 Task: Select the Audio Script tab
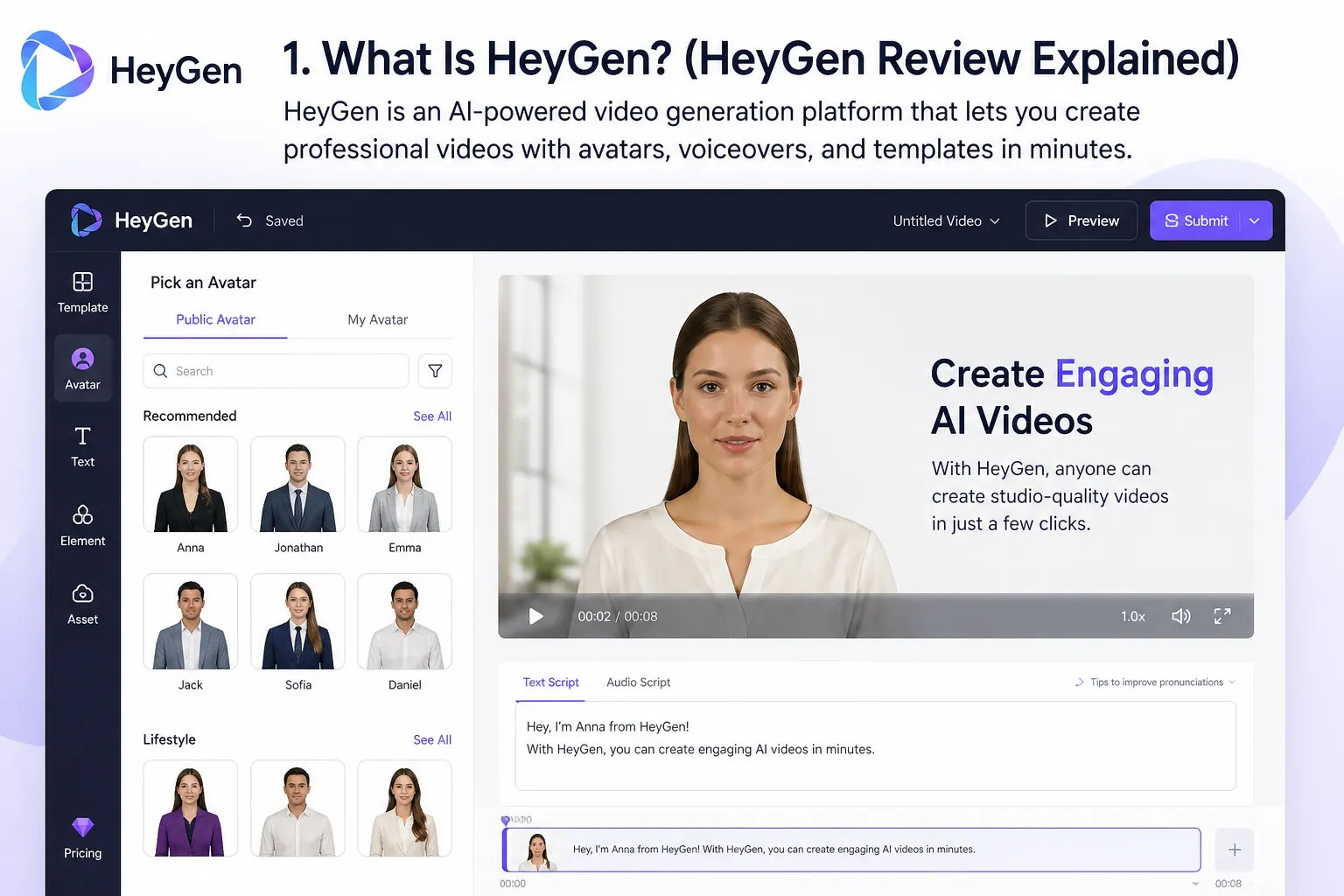click(638, 682)
